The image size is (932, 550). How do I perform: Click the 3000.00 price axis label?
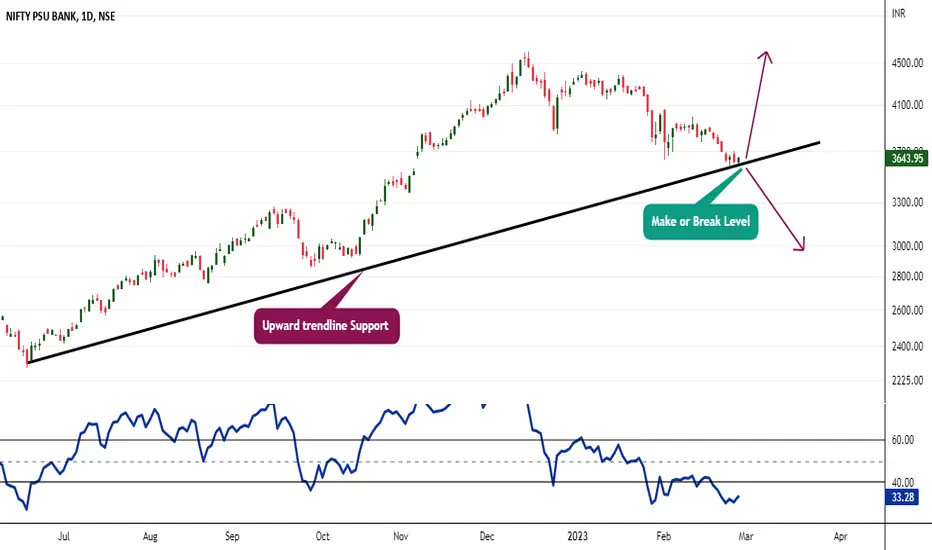point(907,246)
